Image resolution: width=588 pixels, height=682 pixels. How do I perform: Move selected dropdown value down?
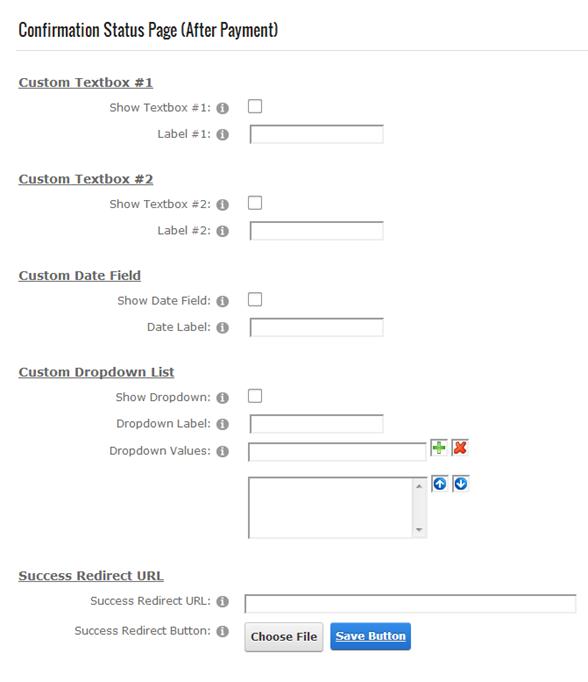461,484
